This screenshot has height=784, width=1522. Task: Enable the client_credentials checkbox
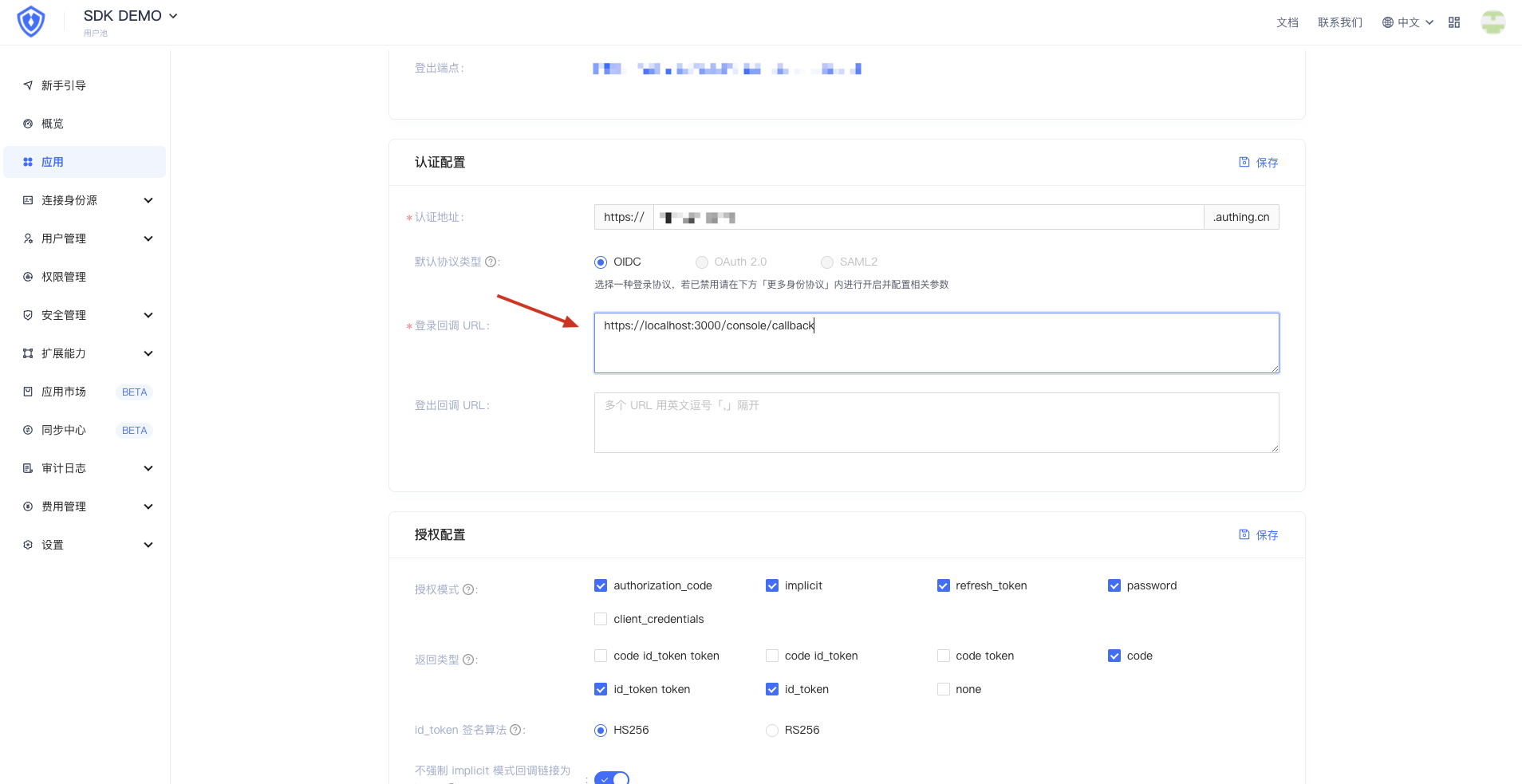pyautogui.click(x=601, y=619)
